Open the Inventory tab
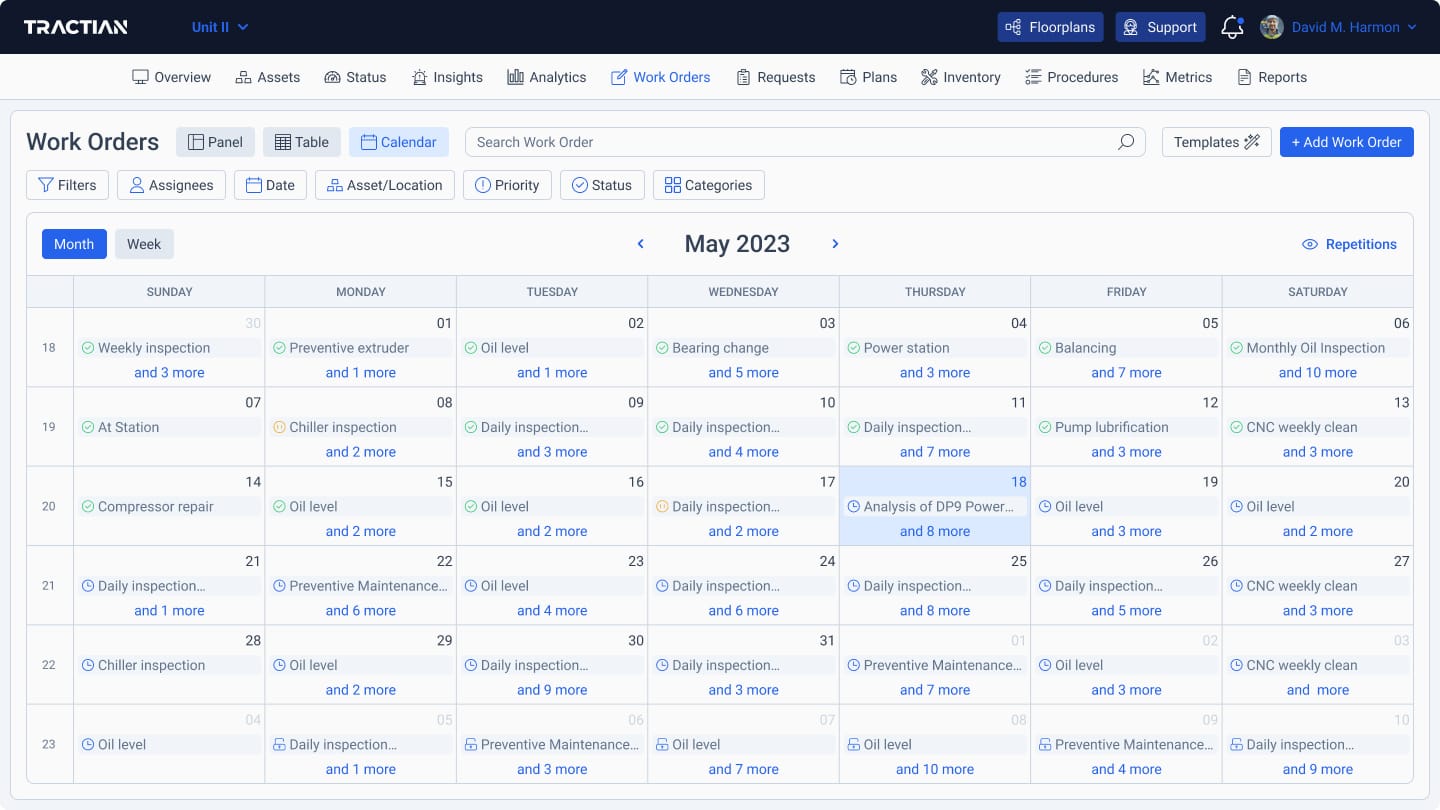The height and width of the screenshot is (810, 1440). (960, 77)
